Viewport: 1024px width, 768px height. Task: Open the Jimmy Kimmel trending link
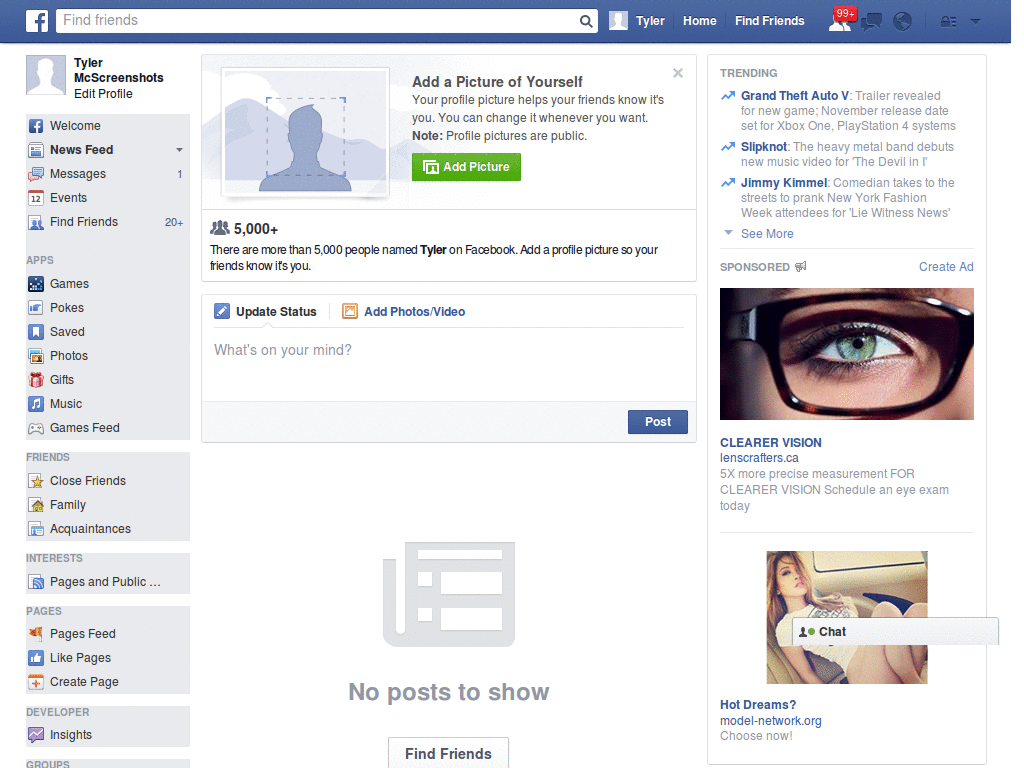click(x=784, y=183)
